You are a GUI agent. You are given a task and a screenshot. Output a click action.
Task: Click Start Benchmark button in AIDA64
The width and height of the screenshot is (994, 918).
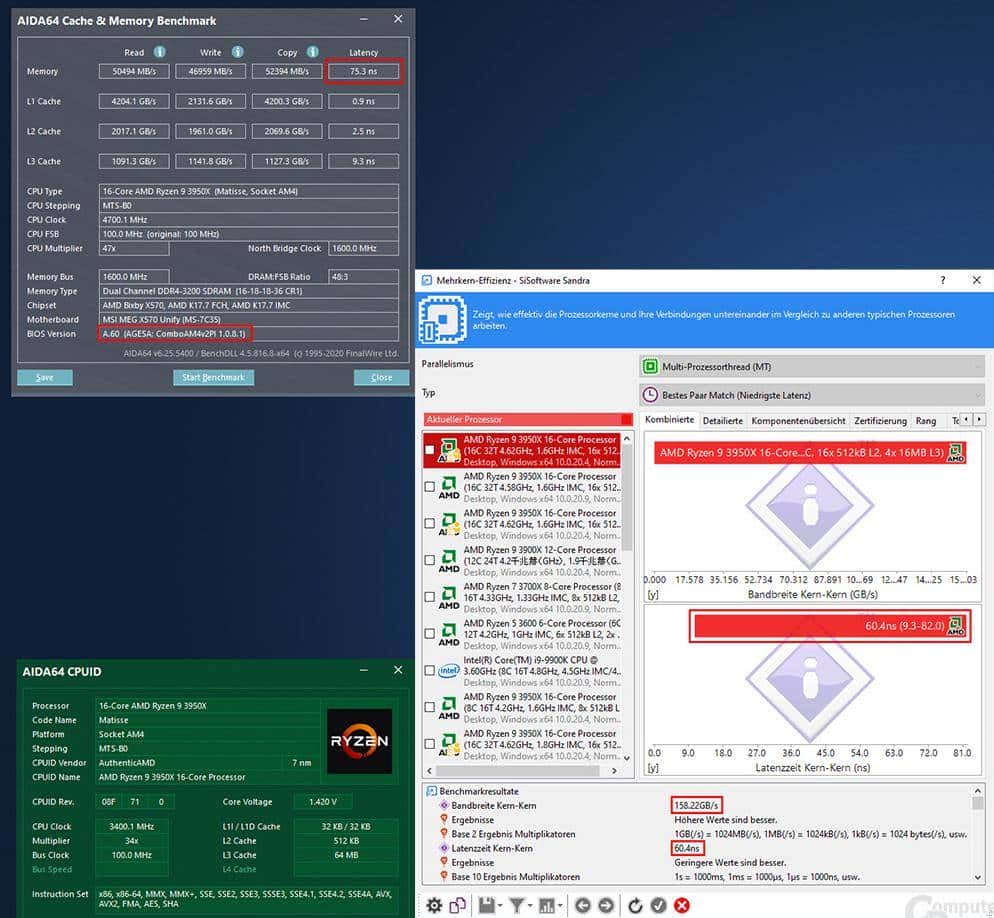pyautogui.click(x=214, y=378)
